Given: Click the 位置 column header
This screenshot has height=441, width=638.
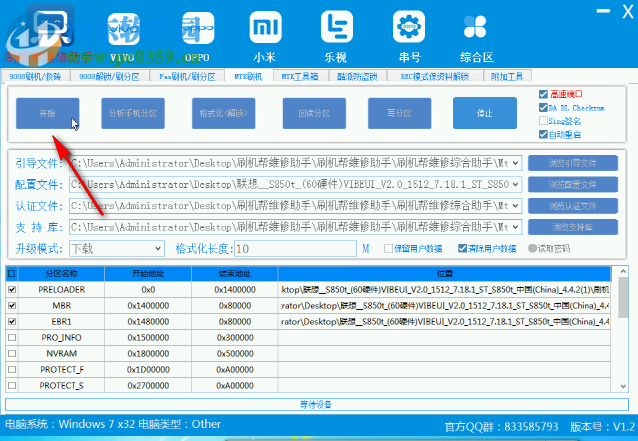Looking at the screenshot, I should (x=444, y=274).
